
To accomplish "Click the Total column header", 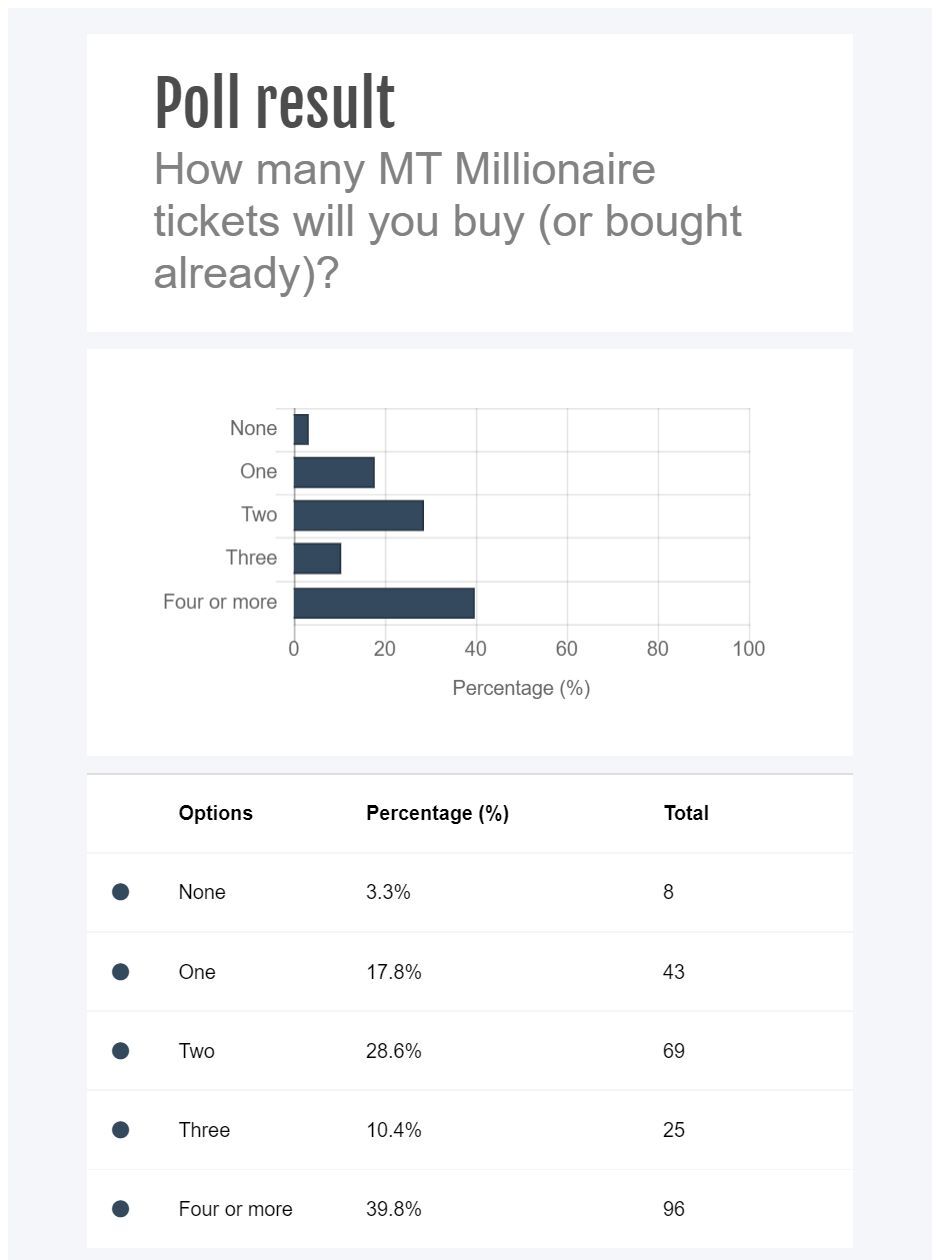I will 686,813.
